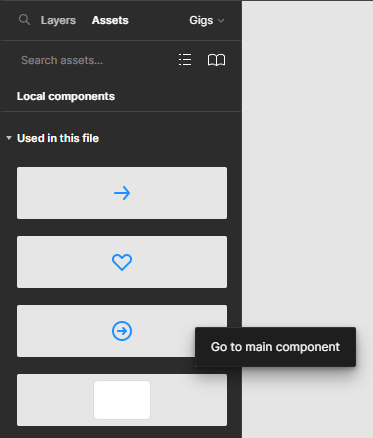Open the team library book icon
The image size is (373, 438).
click(216, 60)
